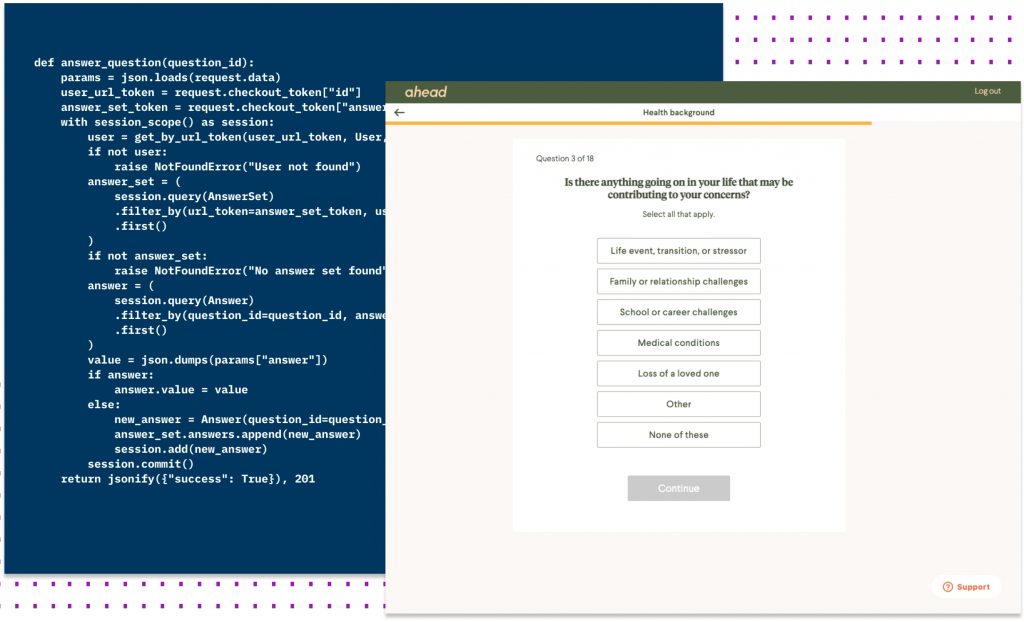Select School or career challenges option

(679, 312)
